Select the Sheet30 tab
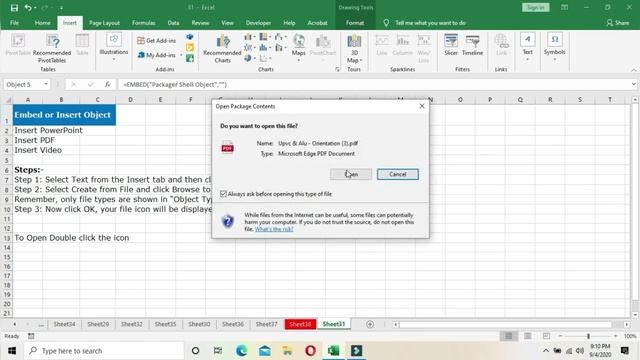The image size is (640, 360). click(199, 324)
